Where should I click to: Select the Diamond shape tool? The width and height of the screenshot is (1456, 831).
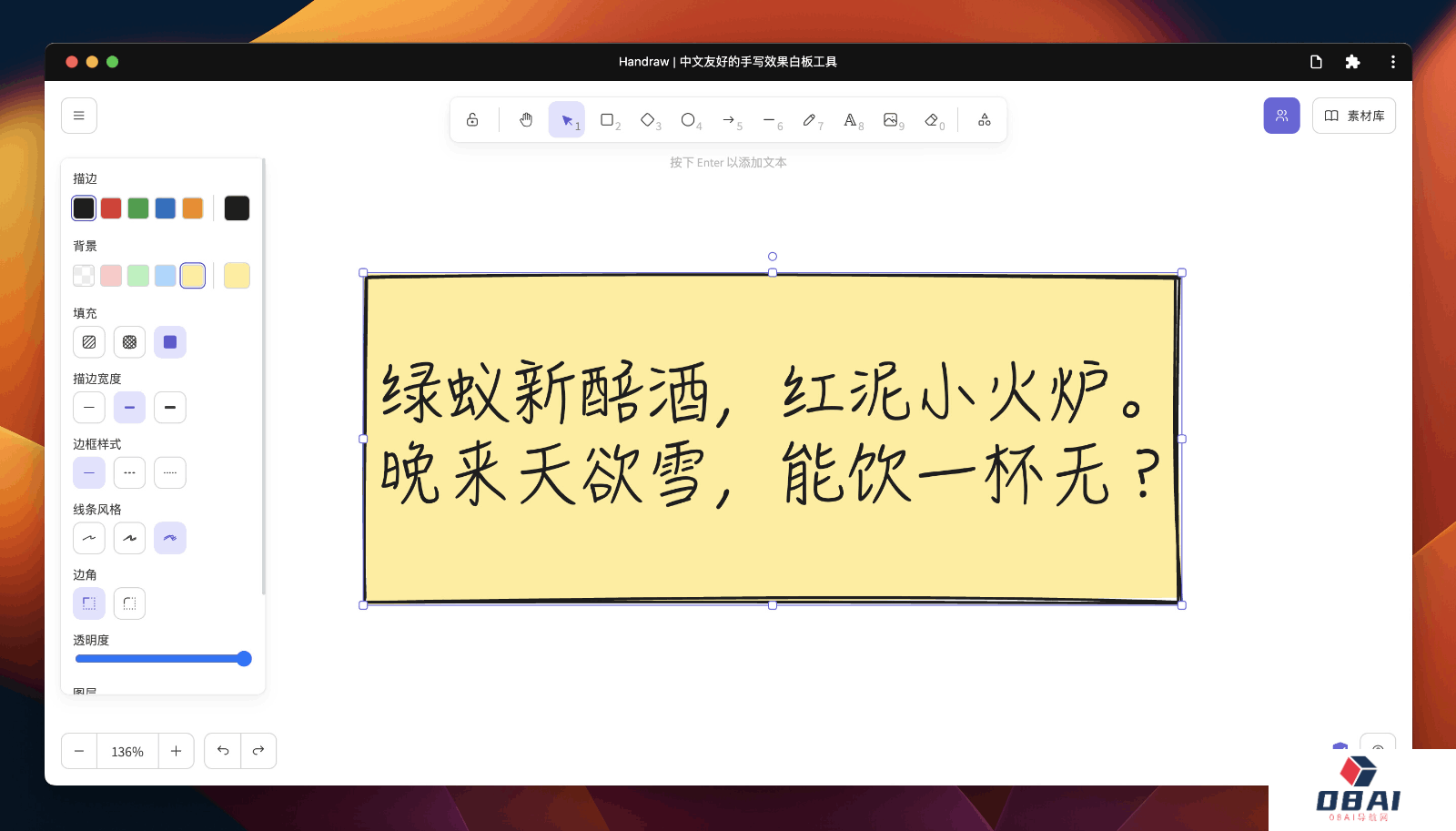(648, 120)
